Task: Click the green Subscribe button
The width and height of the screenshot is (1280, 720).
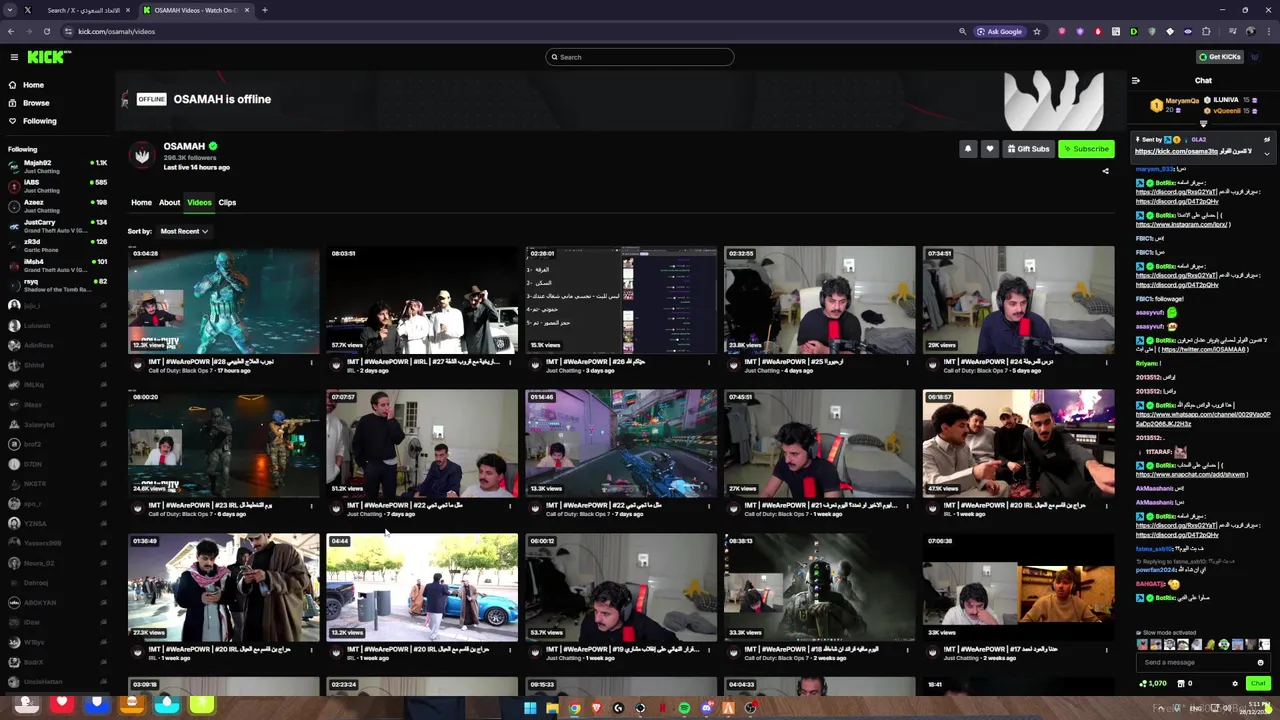Action: 1086,149
